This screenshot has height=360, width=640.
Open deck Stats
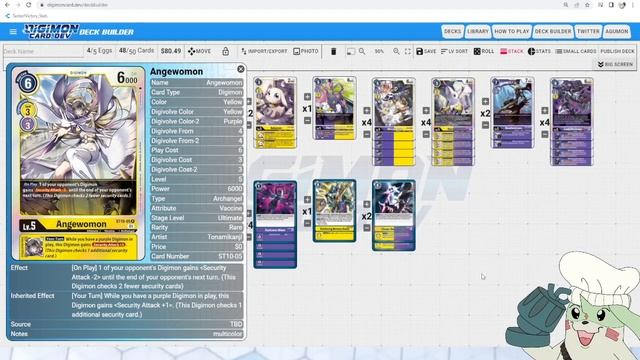(539, 51)
